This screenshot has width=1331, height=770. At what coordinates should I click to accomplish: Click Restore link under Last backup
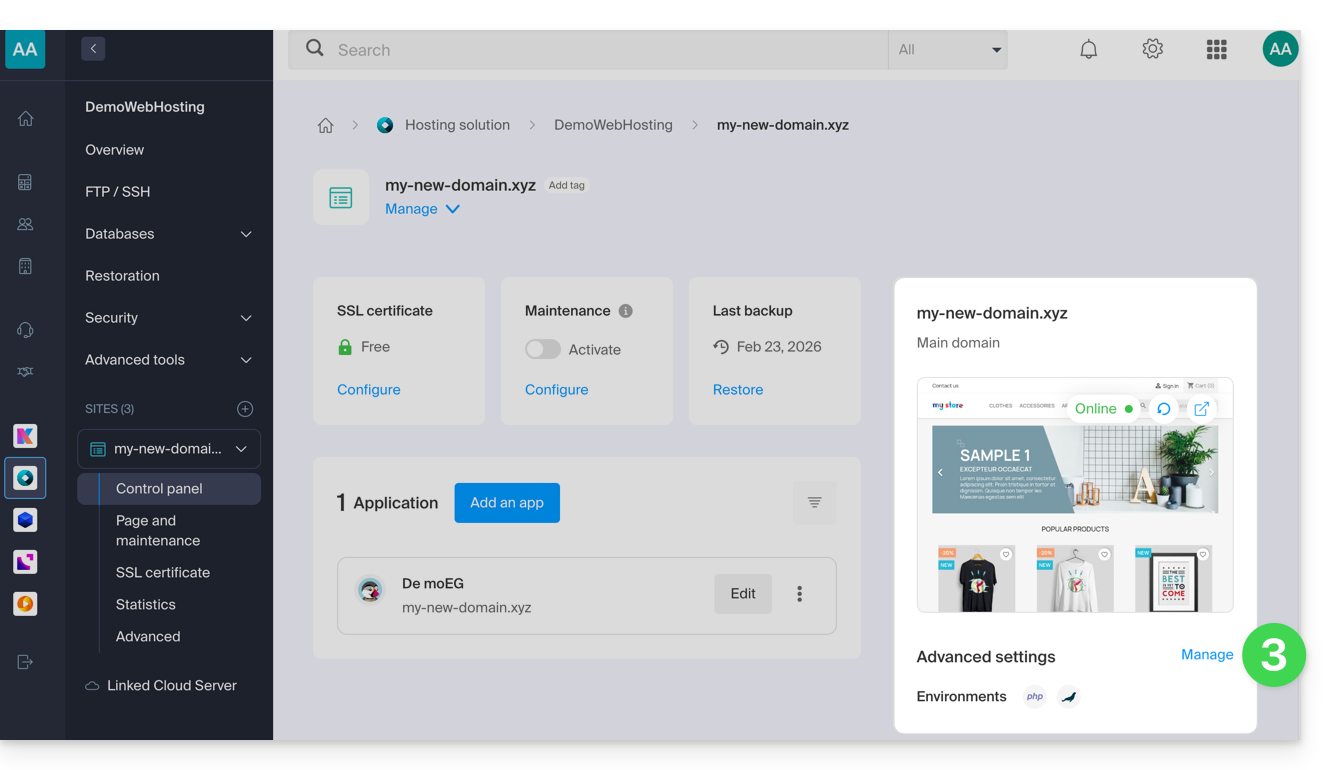coord(738,390)
